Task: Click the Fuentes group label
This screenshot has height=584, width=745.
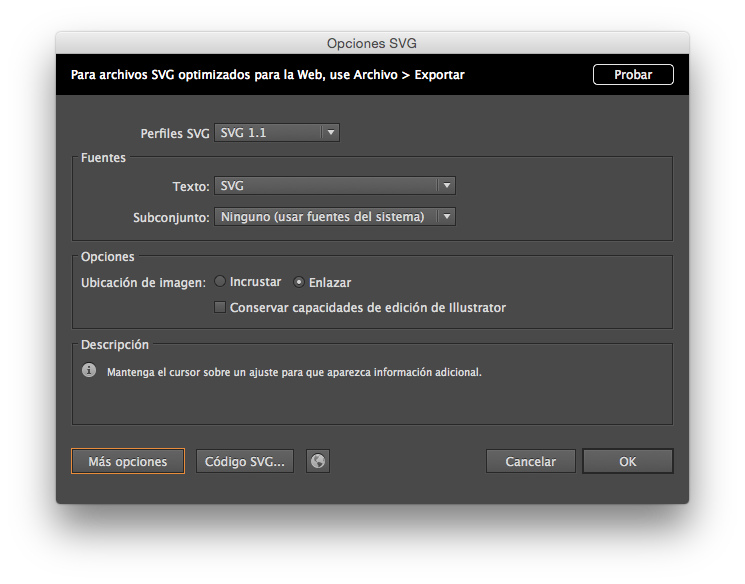Action: [103, 158]
